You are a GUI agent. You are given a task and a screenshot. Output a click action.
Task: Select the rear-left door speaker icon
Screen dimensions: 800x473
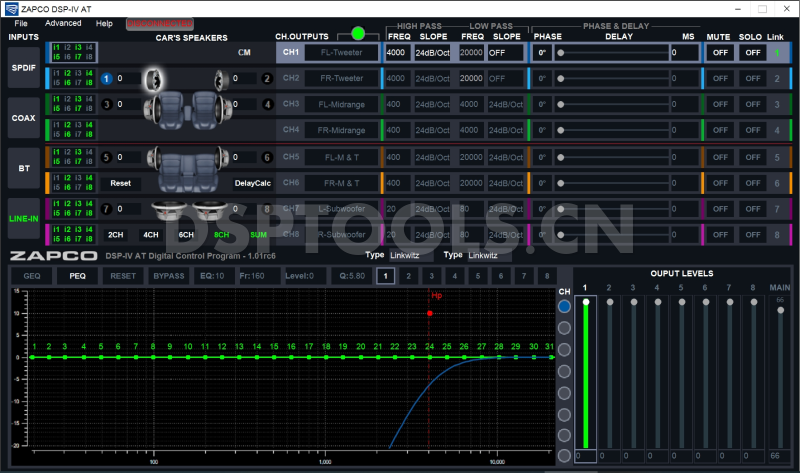point(152,157)
